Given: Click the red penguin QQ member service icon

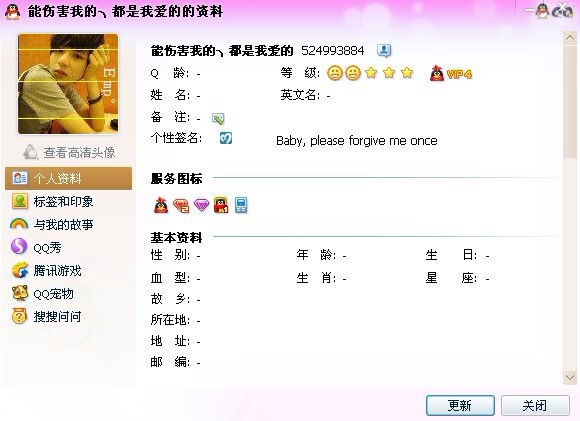Looking at the screenshot, I should [161, 205].
